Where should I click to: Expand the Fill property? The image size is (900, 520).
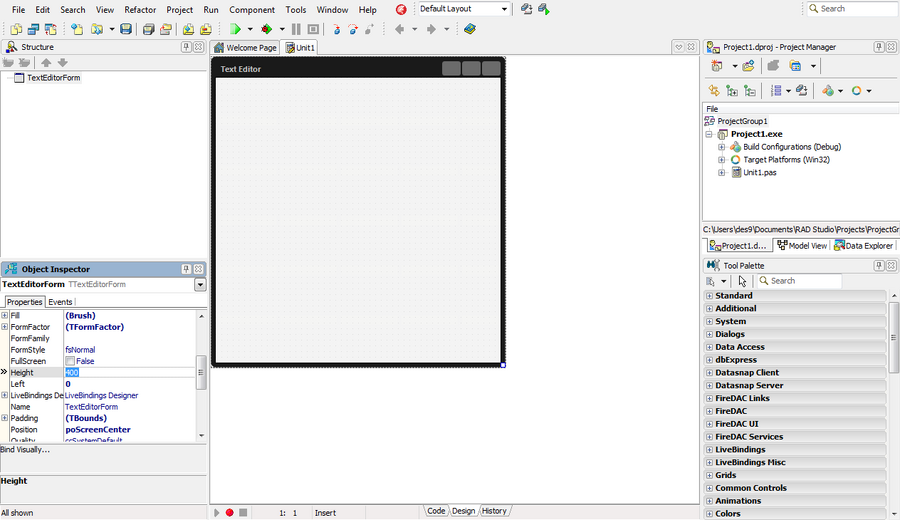[x=5, y=315]
